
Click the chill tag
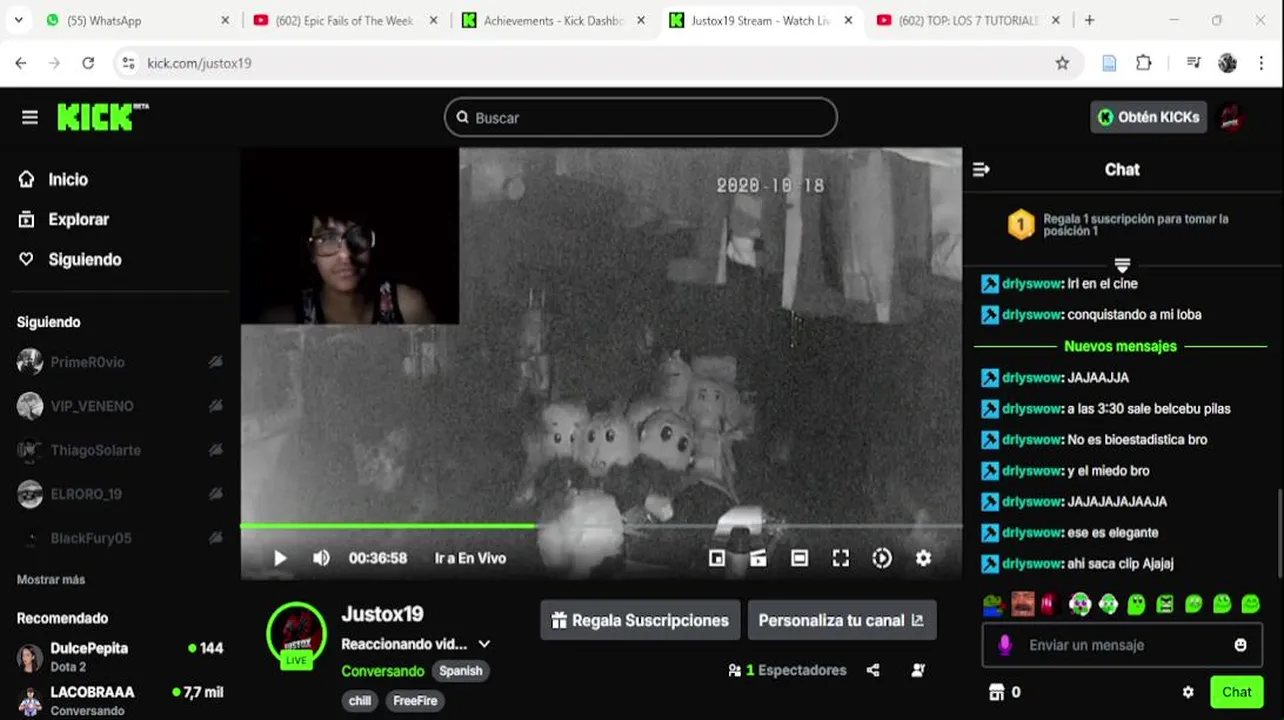click(x=360, y=701)
